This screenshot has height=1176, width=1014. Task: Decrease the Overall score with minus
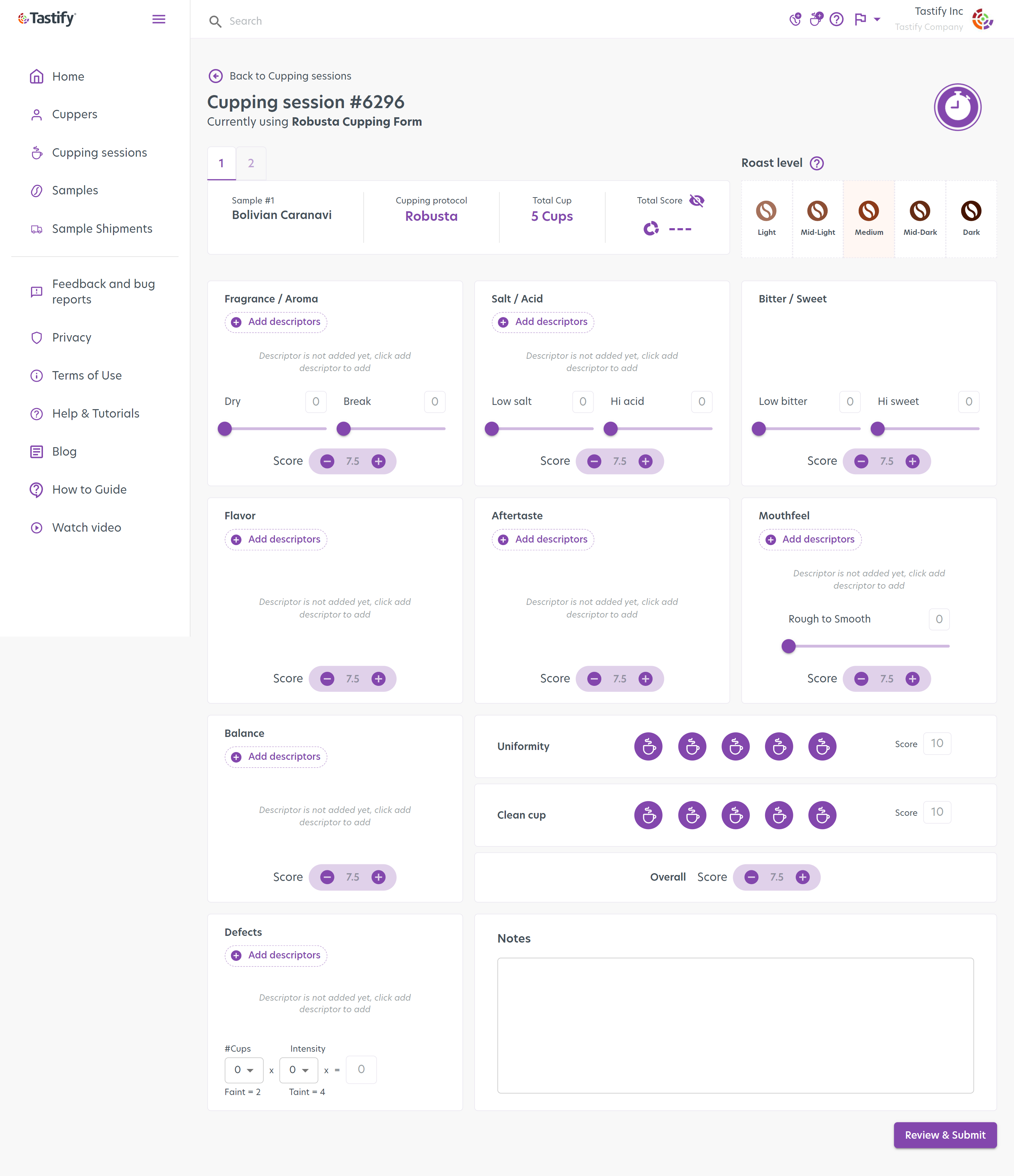pos(751,877)
